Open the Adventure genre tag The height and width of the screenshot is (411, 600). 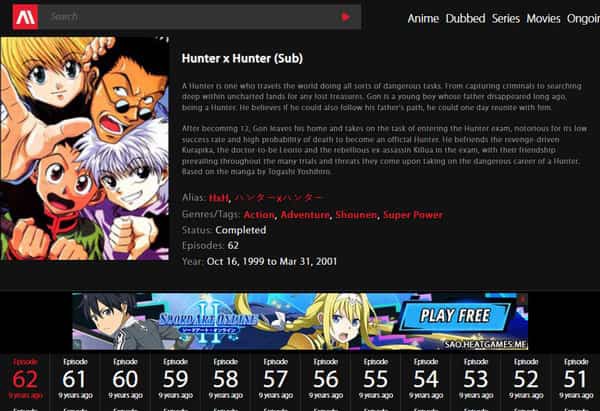[x=305, y=215]
